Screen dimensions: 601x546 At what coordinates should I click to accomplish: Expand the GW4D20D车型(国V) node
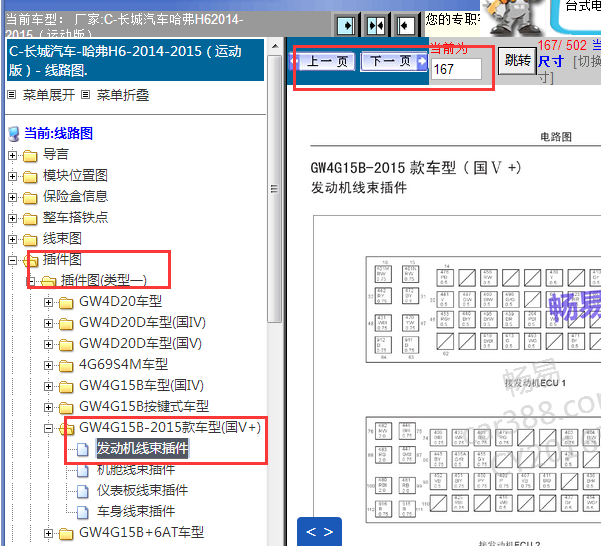click(x=48, y=344)
